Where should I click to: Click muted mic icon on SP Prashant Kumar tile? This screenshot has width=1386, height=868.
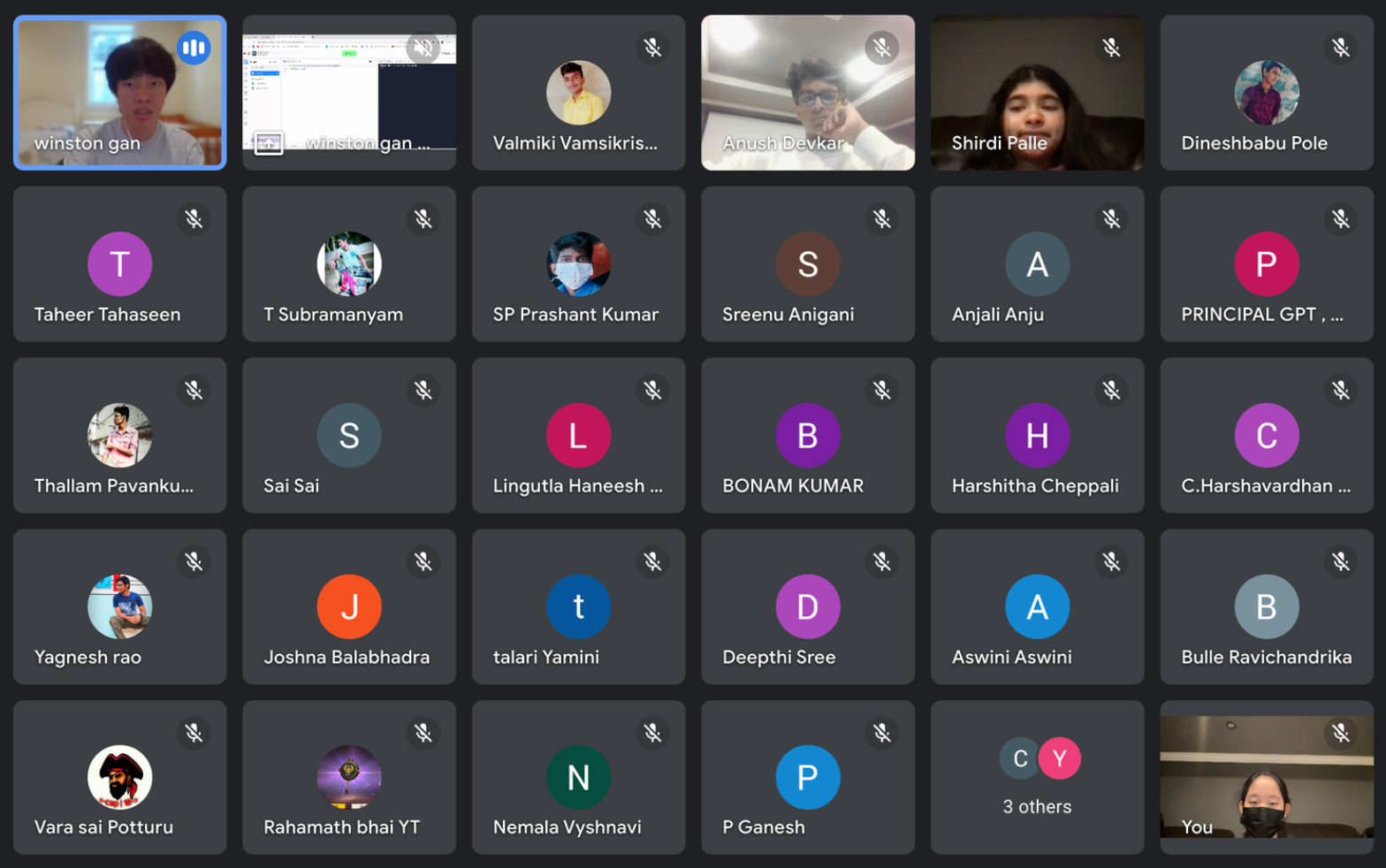point(652,219)
